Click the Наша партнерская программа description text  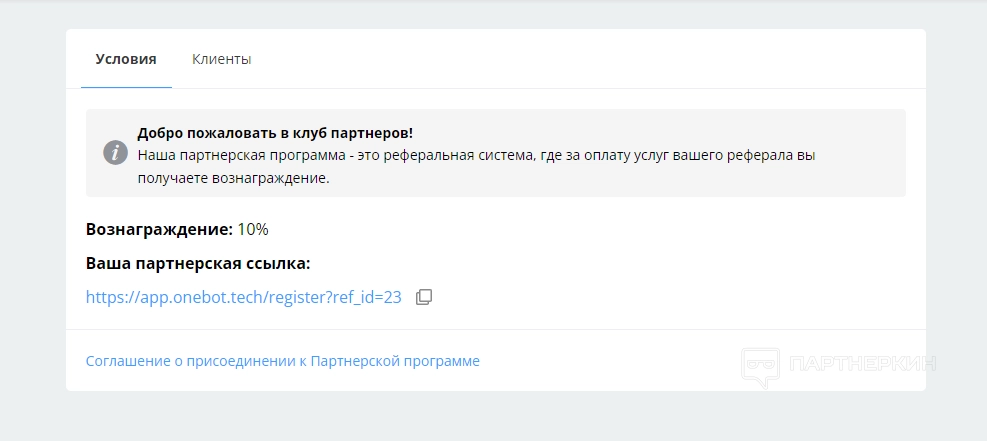point(477,167)
